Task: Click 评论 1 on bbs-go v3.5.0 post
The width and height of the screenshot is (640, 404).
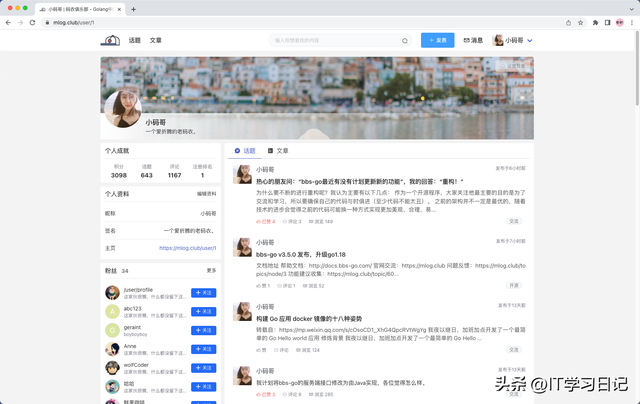Action: (x=286, y=286)
